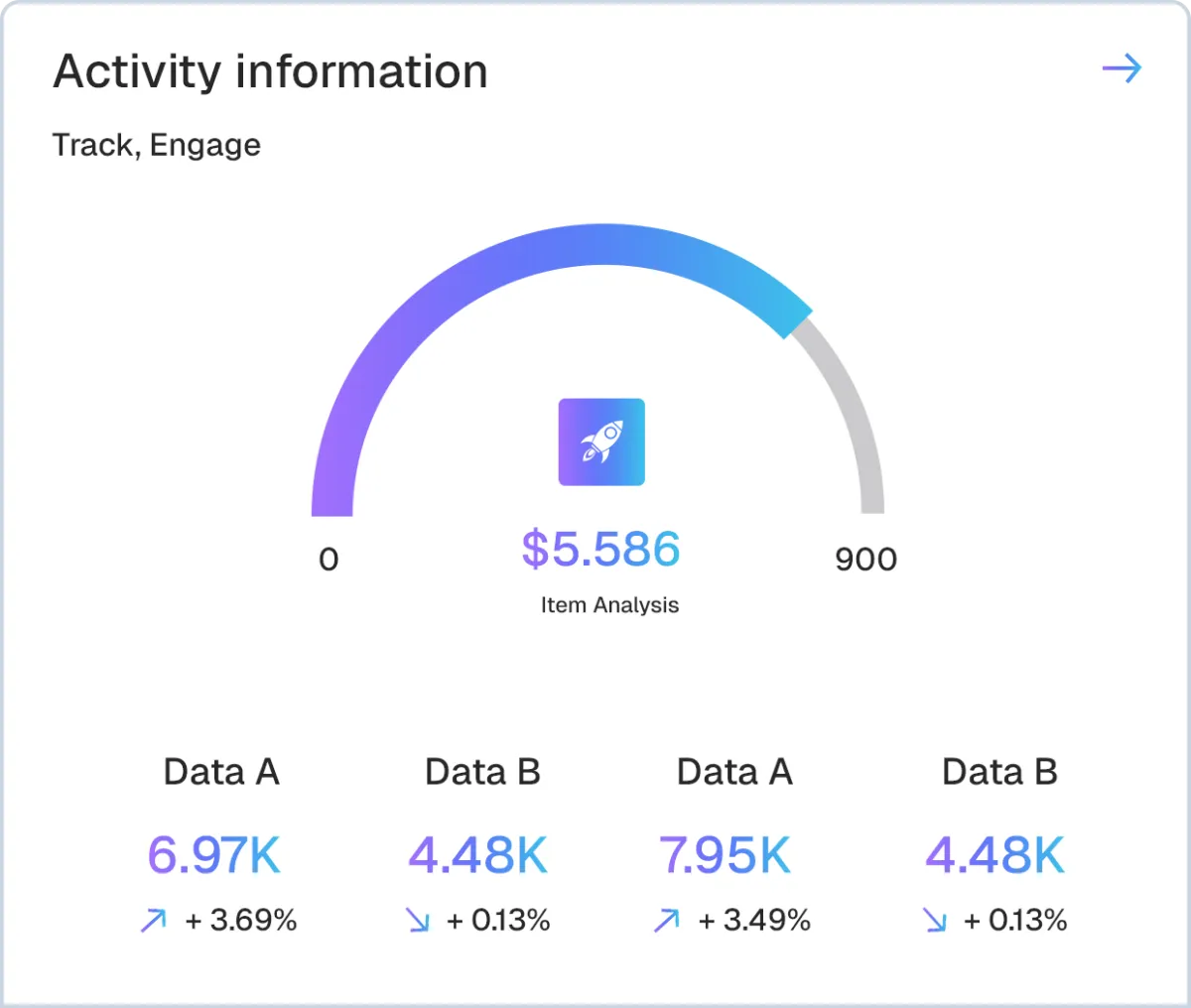The width and height of the screenshot is (1191, 1008).
Task: Select the Data B tab label
Action: point(482,772)
